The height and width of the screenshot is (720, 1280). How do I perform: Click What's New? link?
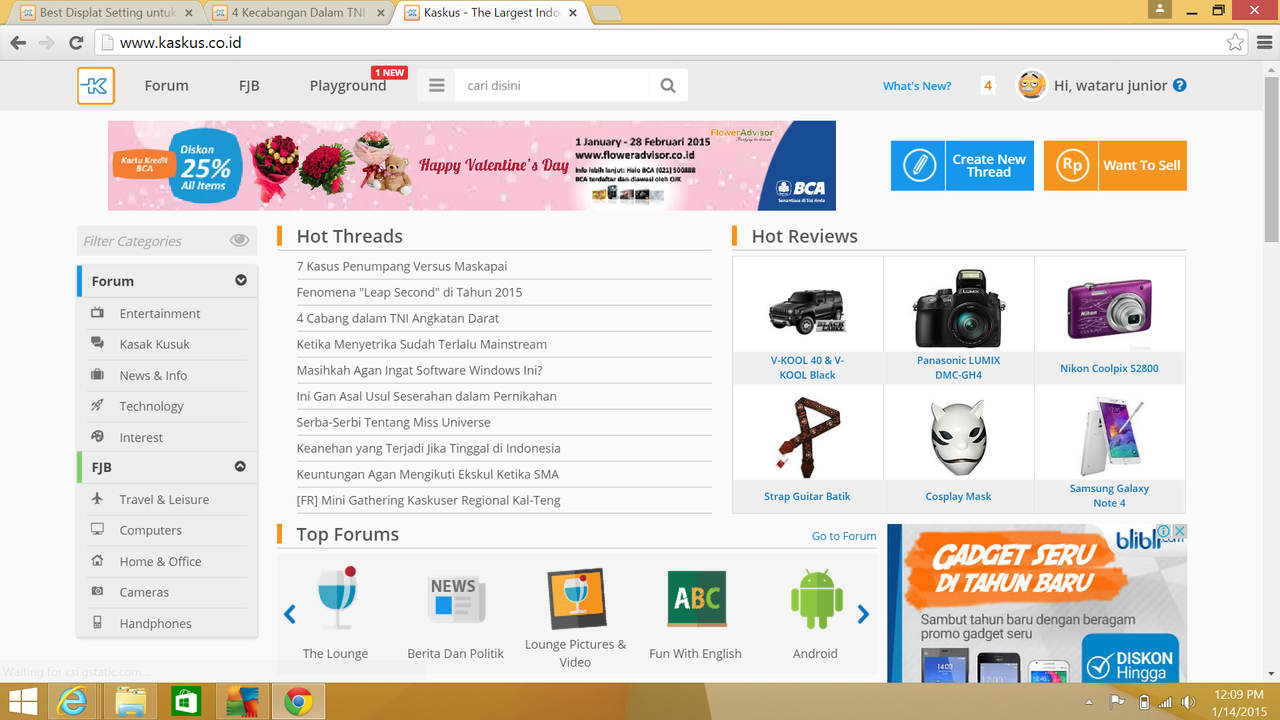917,86
